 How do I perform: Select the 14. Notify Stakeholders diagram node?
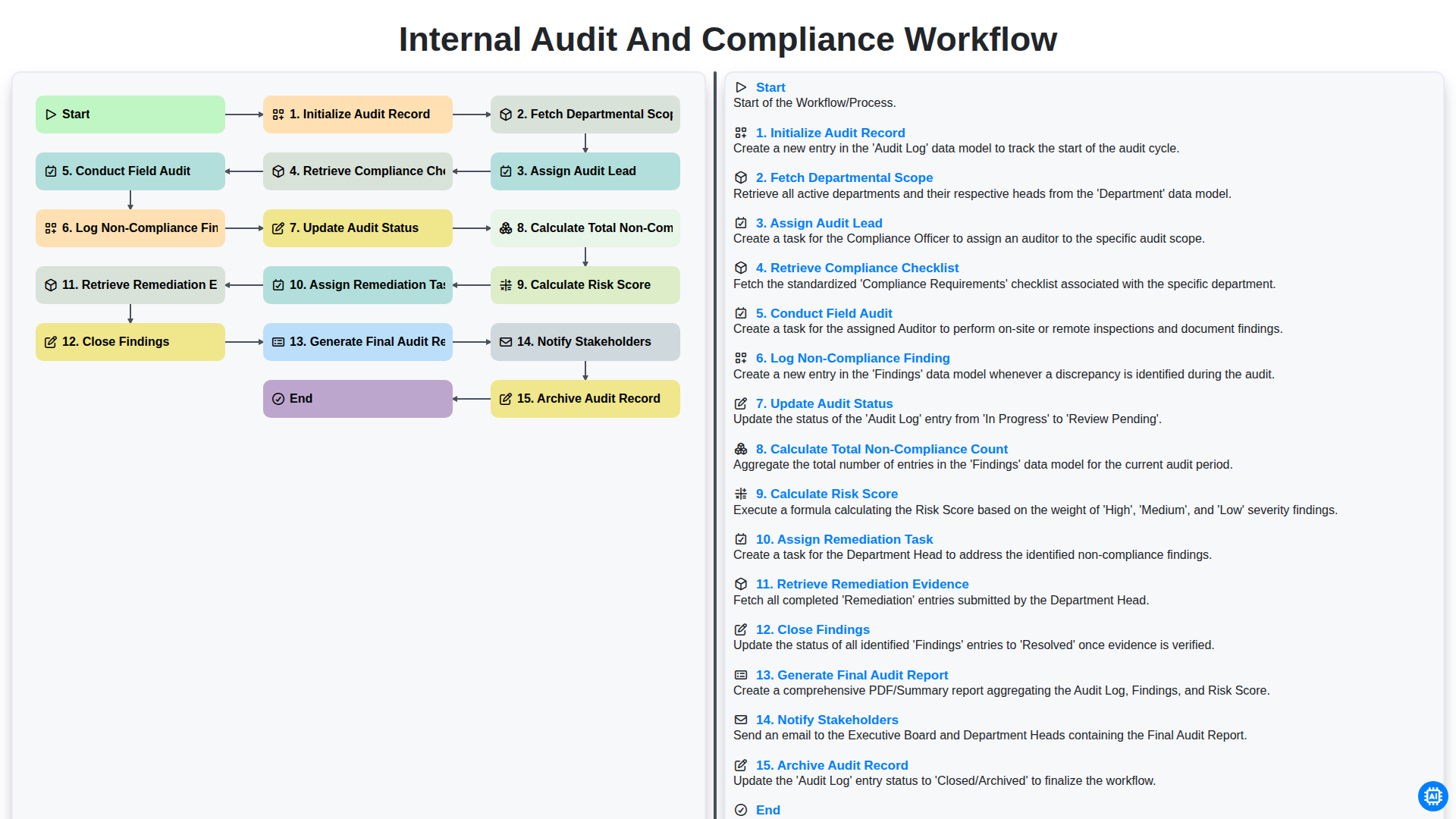point(585,342)
